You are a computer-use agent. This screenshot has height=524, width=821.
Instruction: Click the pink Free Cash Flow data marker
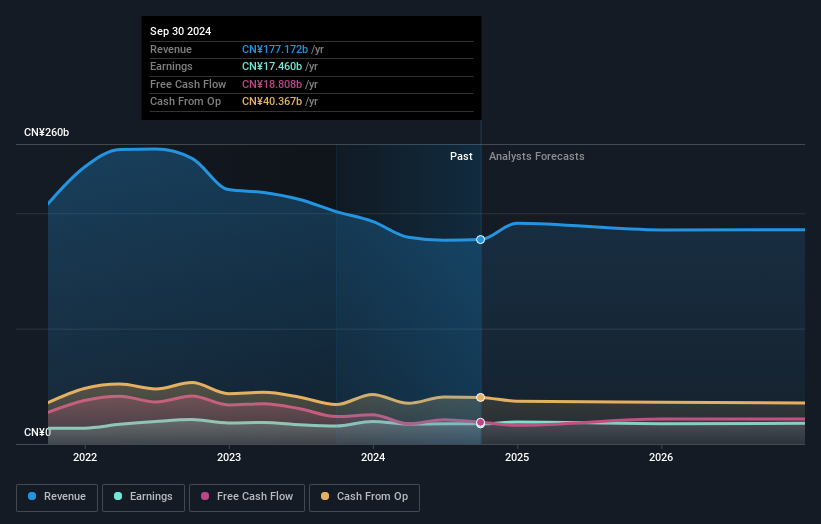coord(480,423)
